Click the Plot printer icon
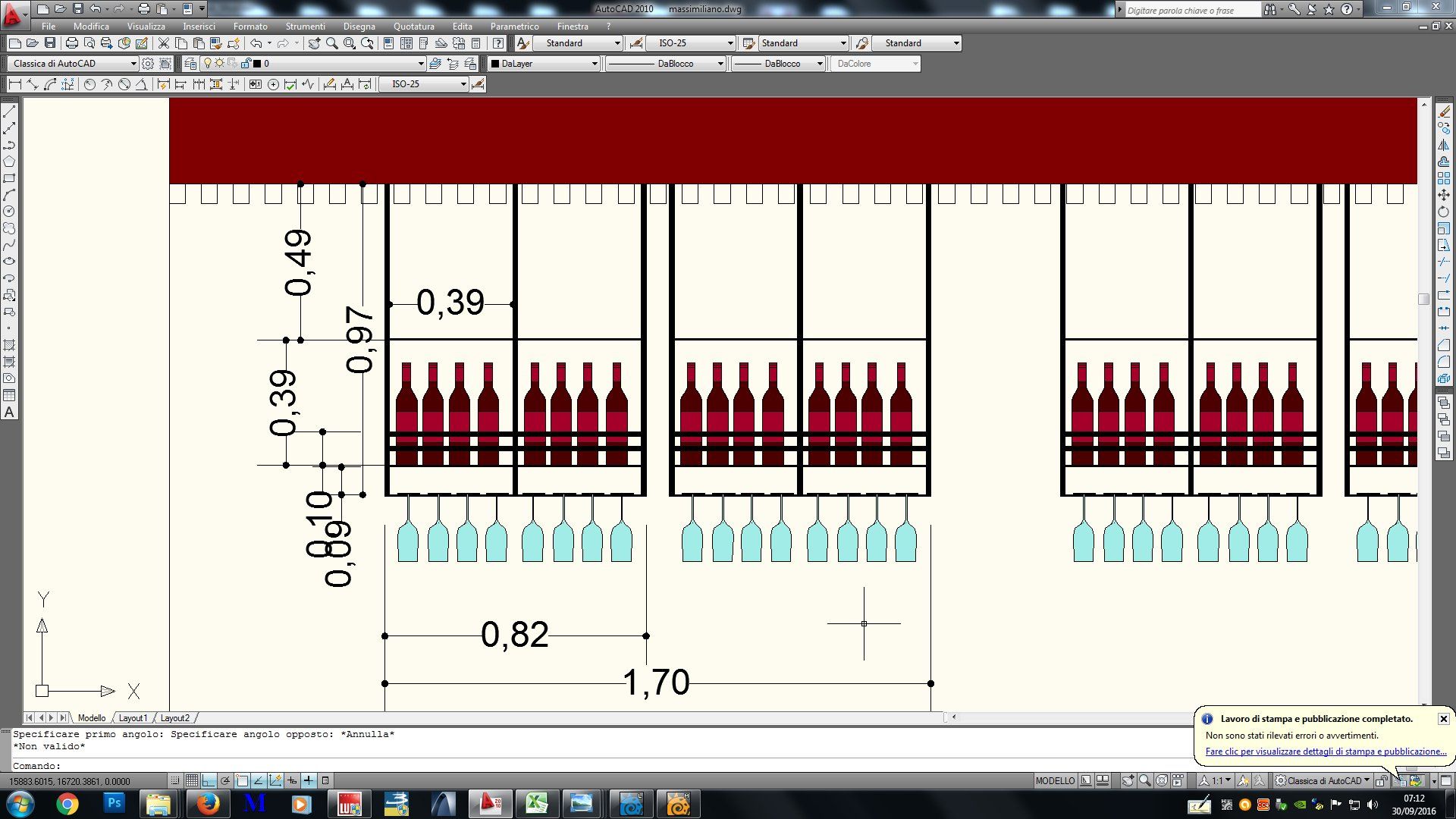 pos(71,43)
